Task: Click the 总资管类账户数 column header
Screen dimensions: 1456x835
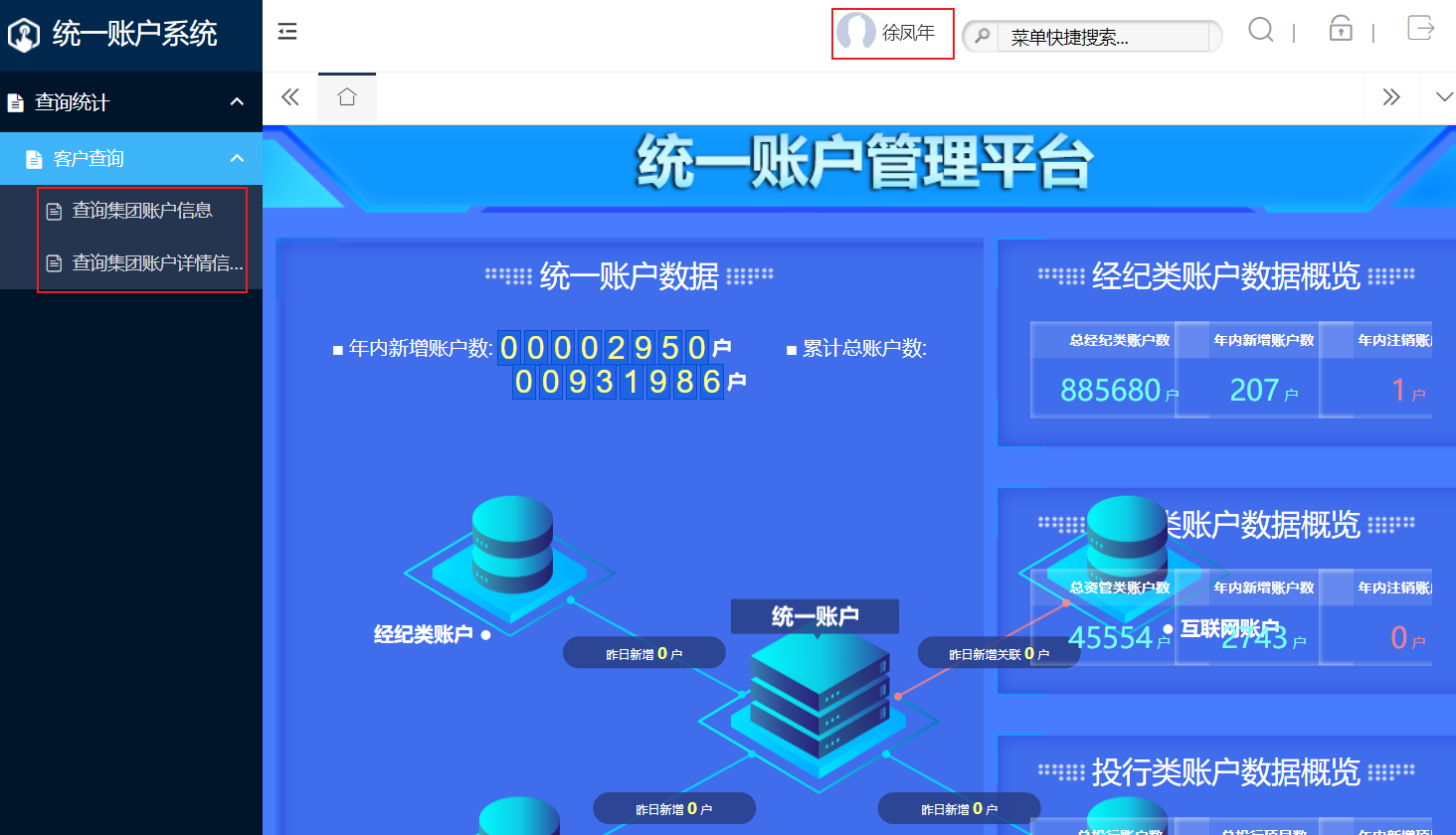Action: 1120,587
